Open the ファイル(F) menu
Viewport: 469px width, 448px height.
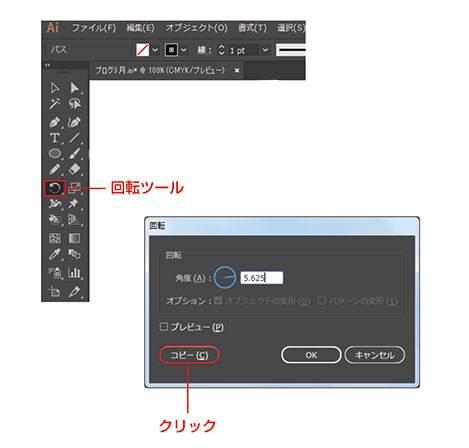pos(94,28)
